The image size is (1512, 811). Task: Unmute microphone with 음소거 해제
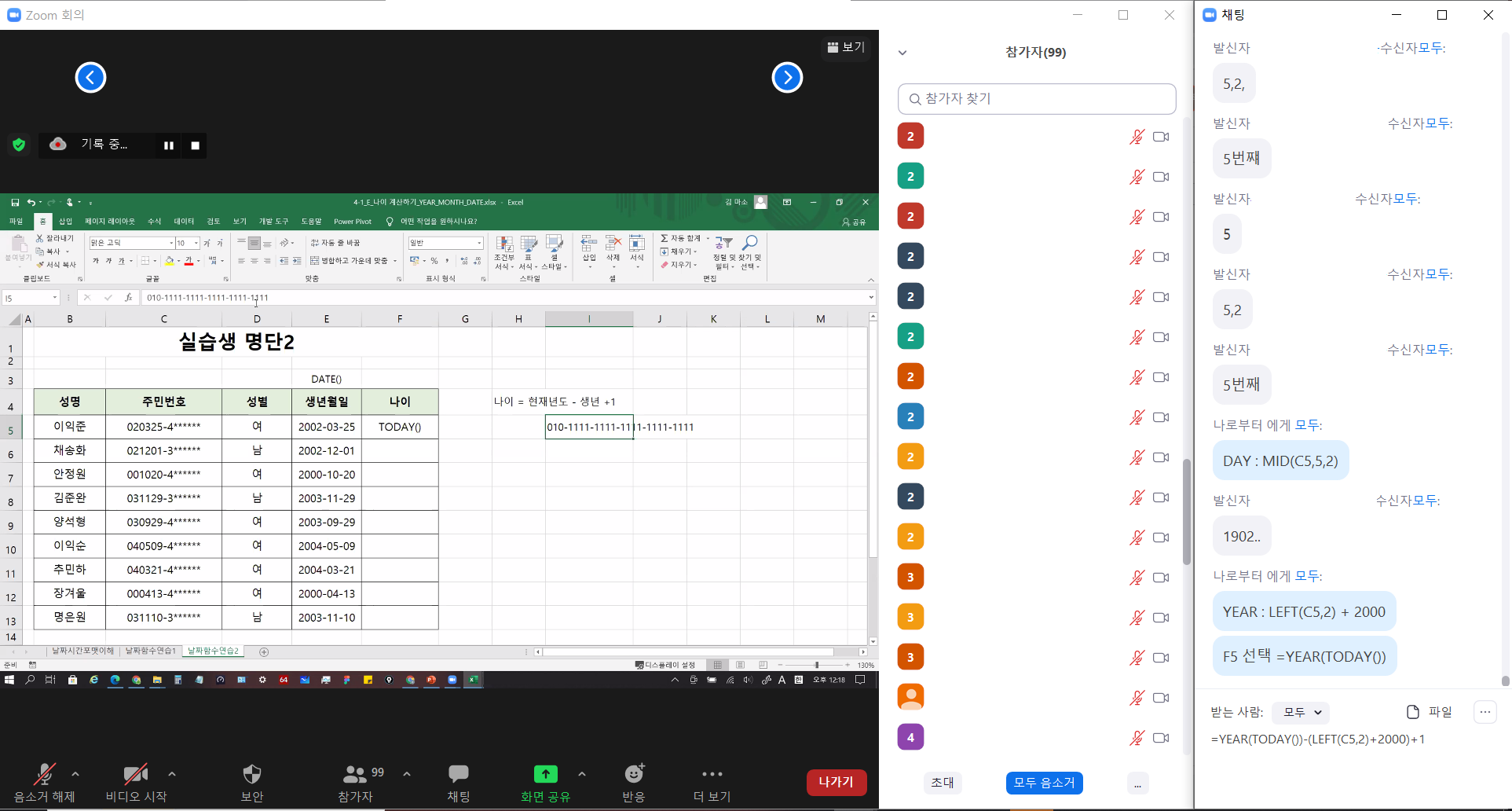[44, 775]
